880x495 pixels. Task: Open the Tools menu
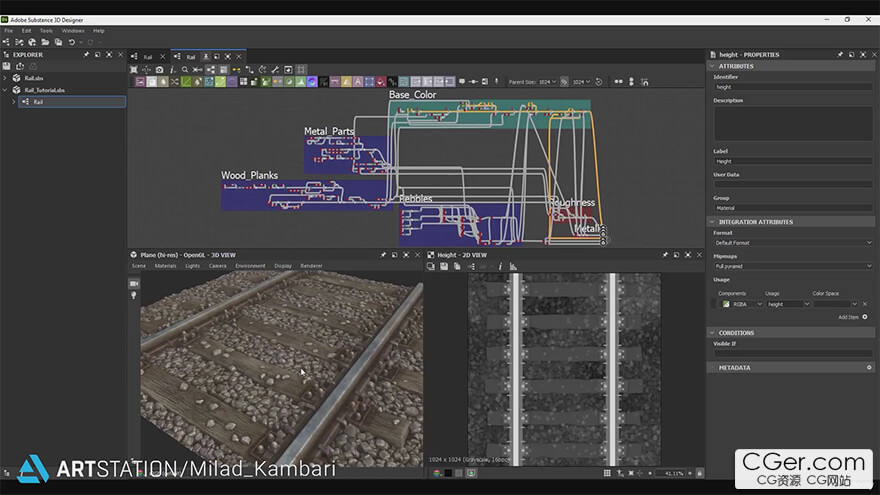pyautogui.click(x=46, y=31)
